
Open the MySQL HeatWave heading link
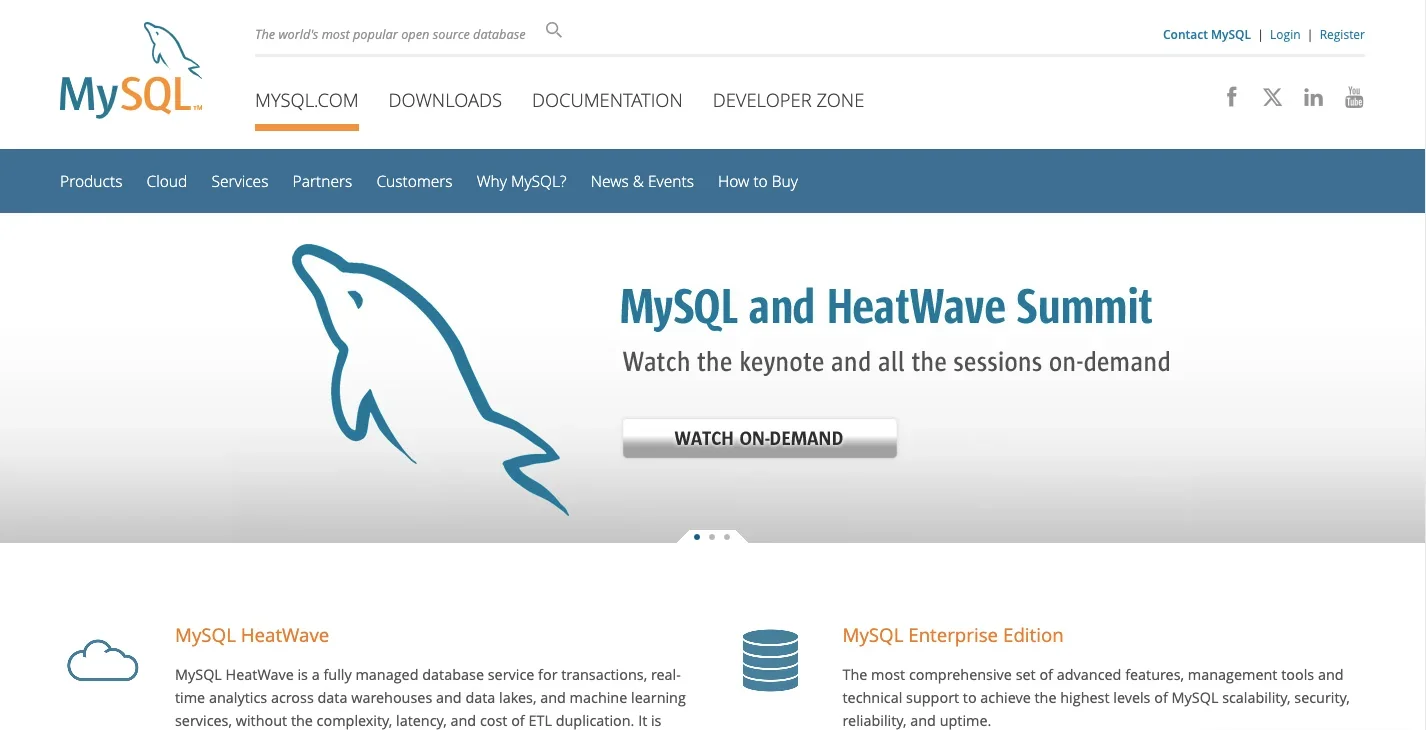click(252, 635)
